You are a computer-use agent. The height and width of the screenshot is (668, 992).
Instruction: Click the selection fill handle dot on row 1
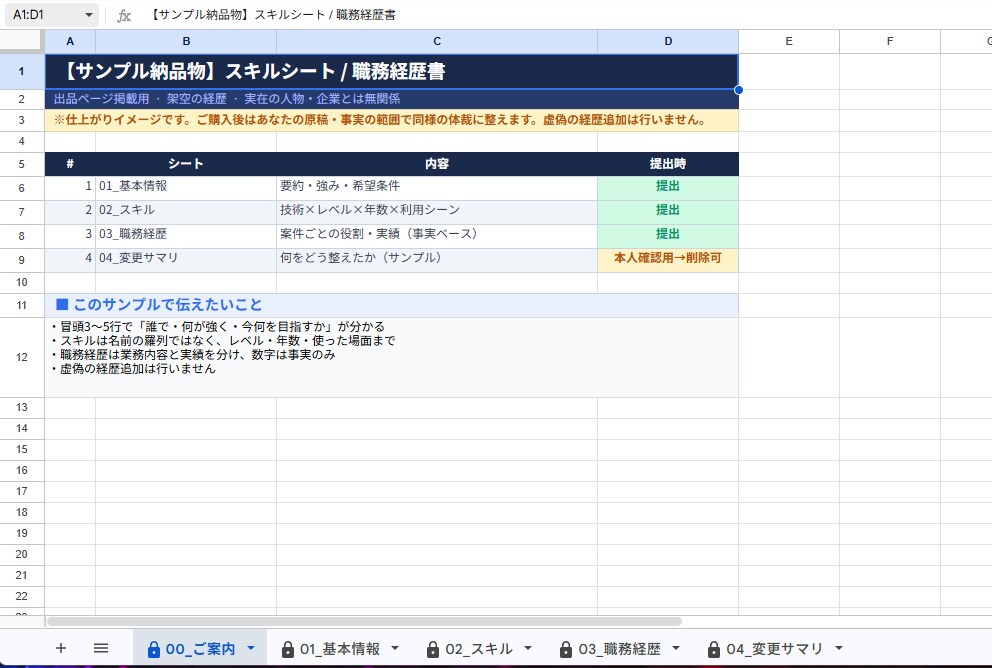(x=738, y=90)
